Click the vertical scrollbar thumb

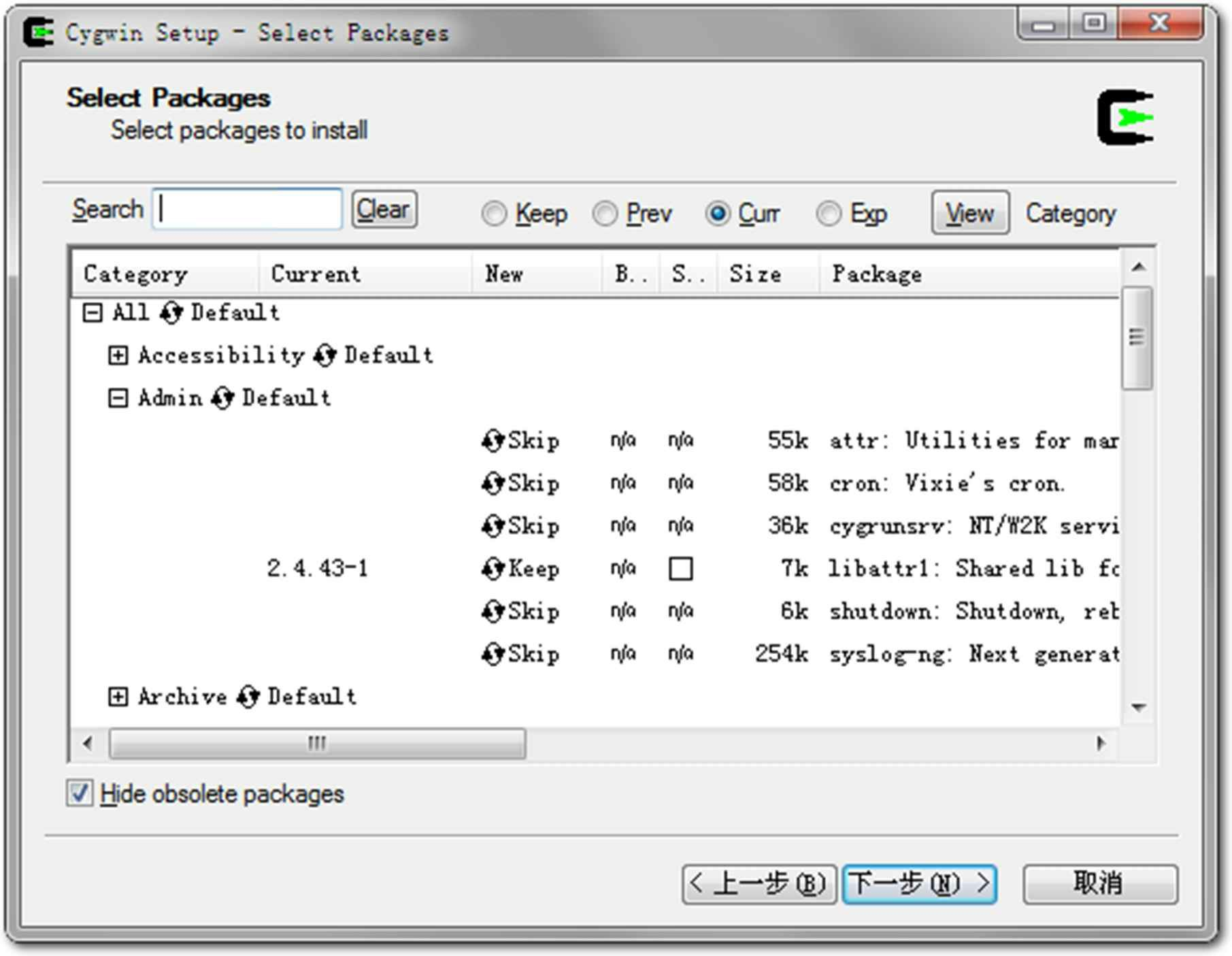[x=1137, y=338]
